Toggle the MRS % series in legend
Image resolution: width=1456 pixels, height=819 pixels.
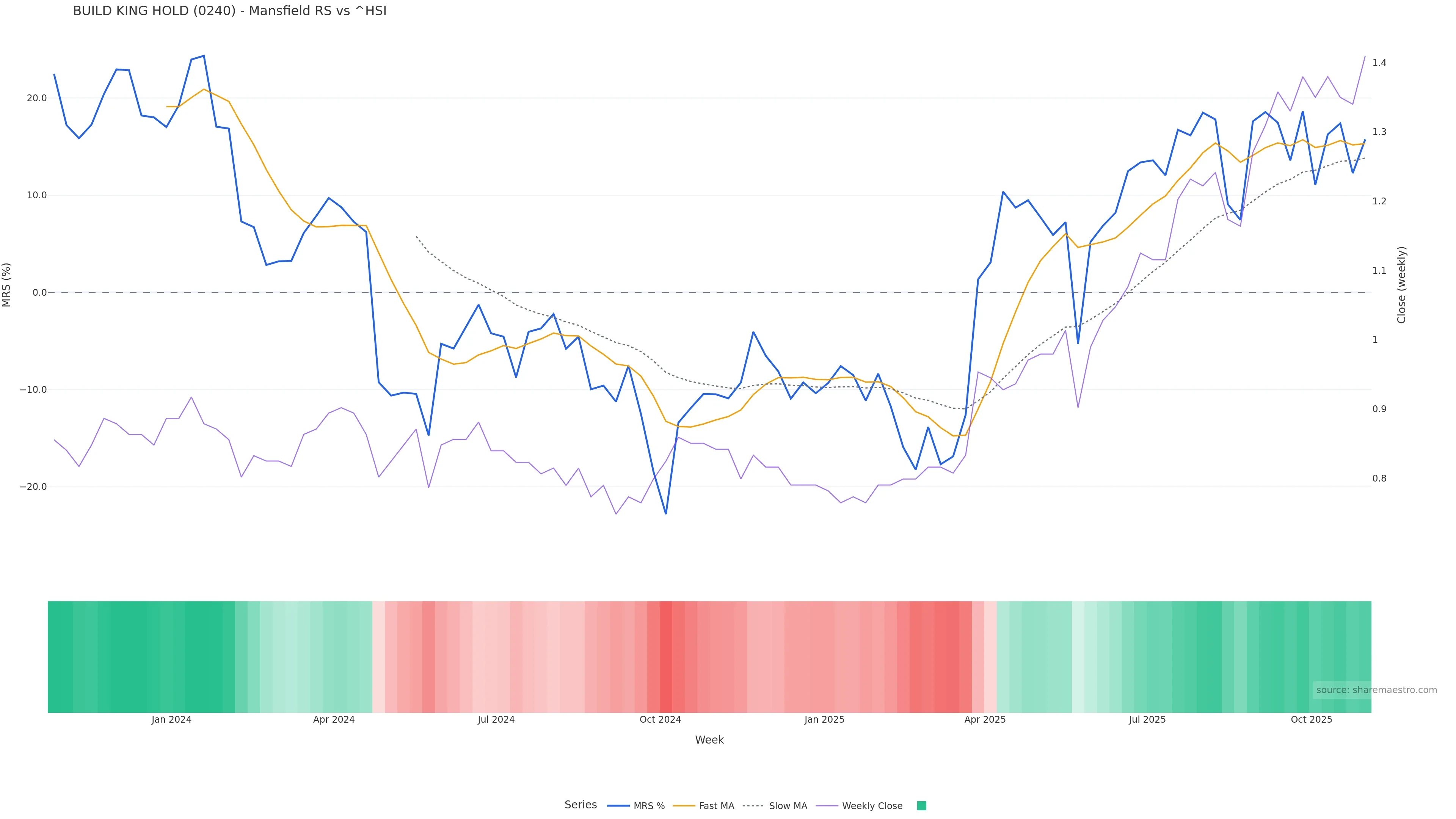pos(649,806)
